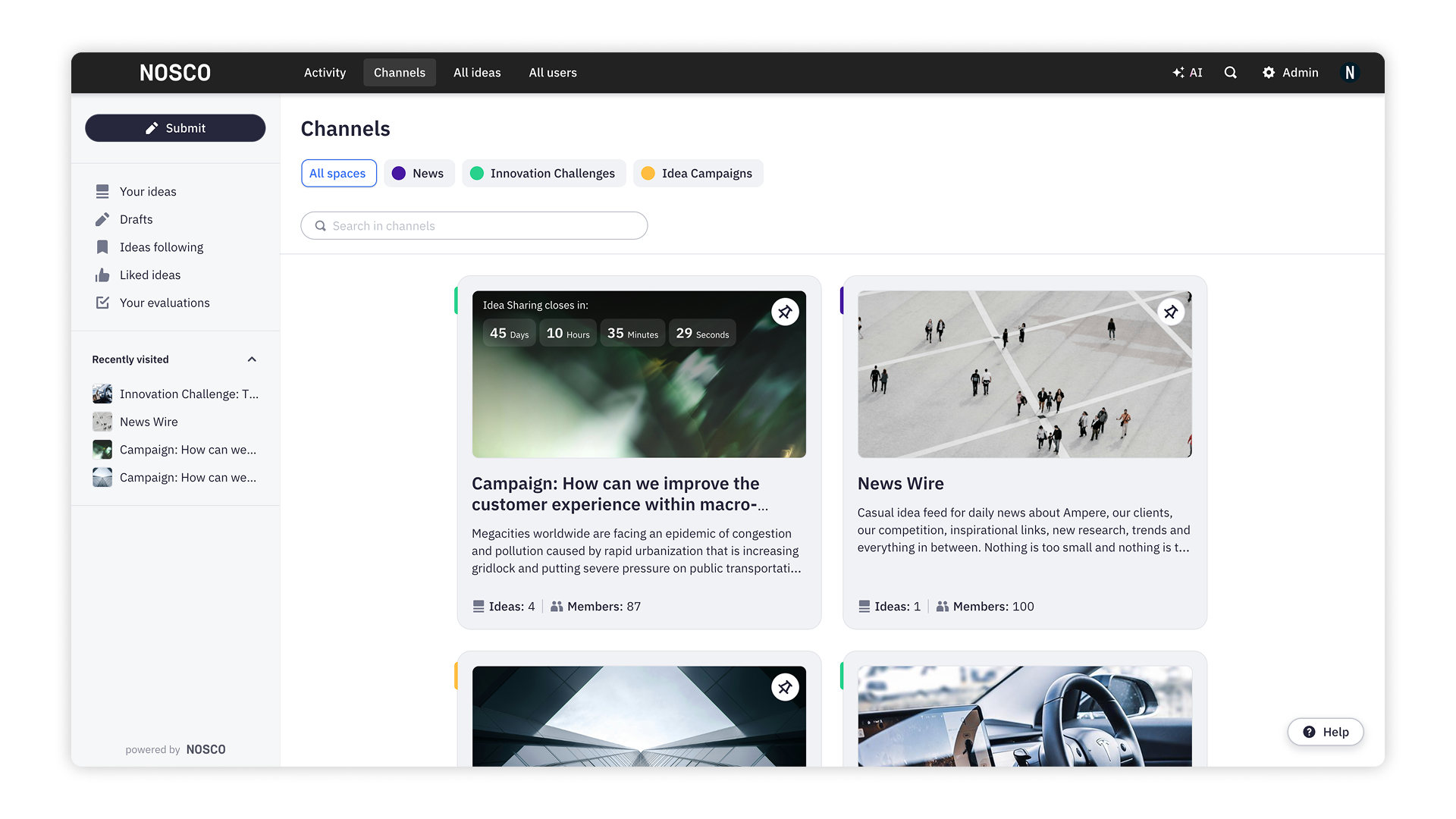This screenshot has width=1456, height=819.
Task: Open recently visited Innovation Challenge link
Action: pyautogui.click(x=189, y=394)
